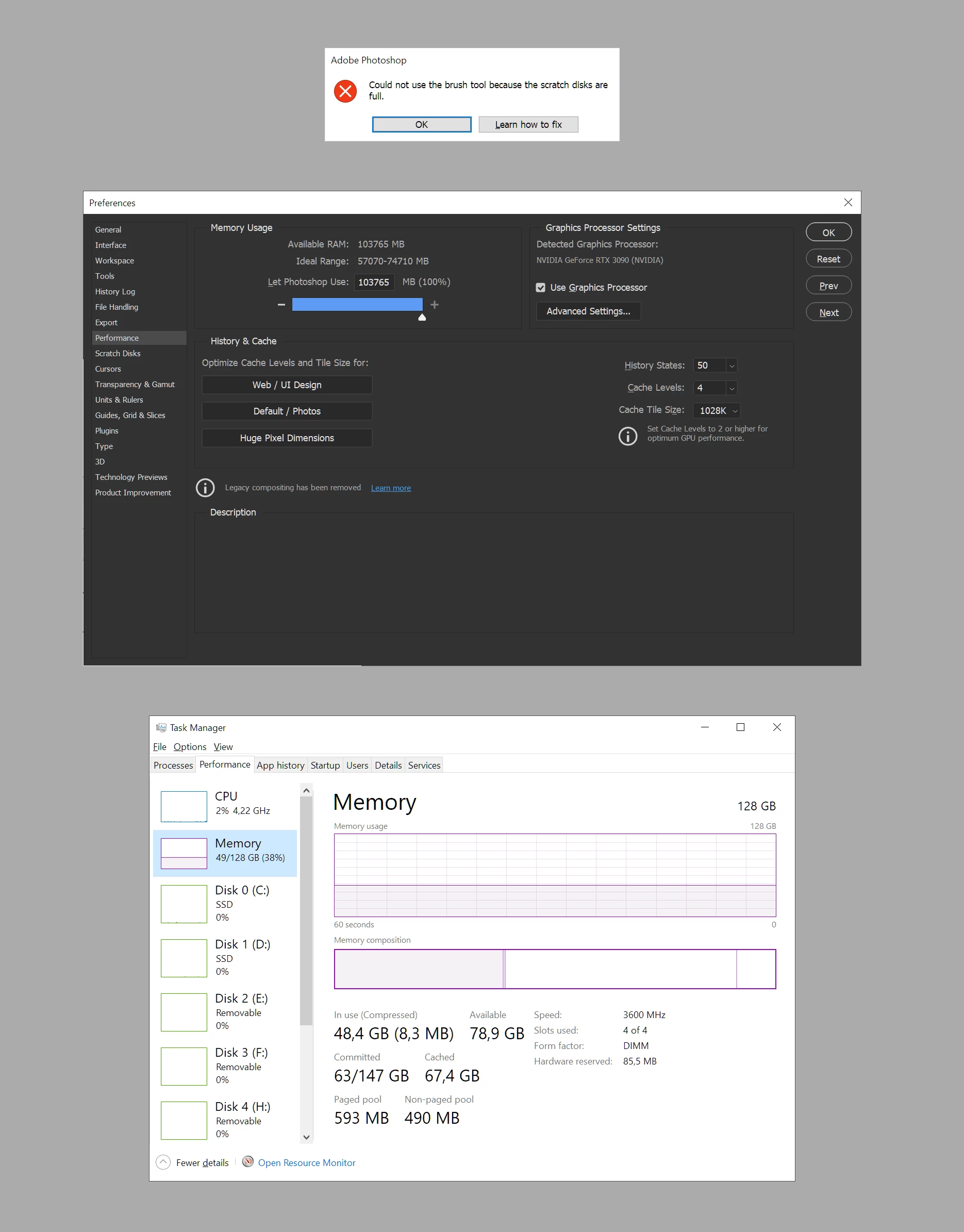This screenshot has width=964, height=1232.
Task: Switch to App history tab
Action: click(280, 765)
